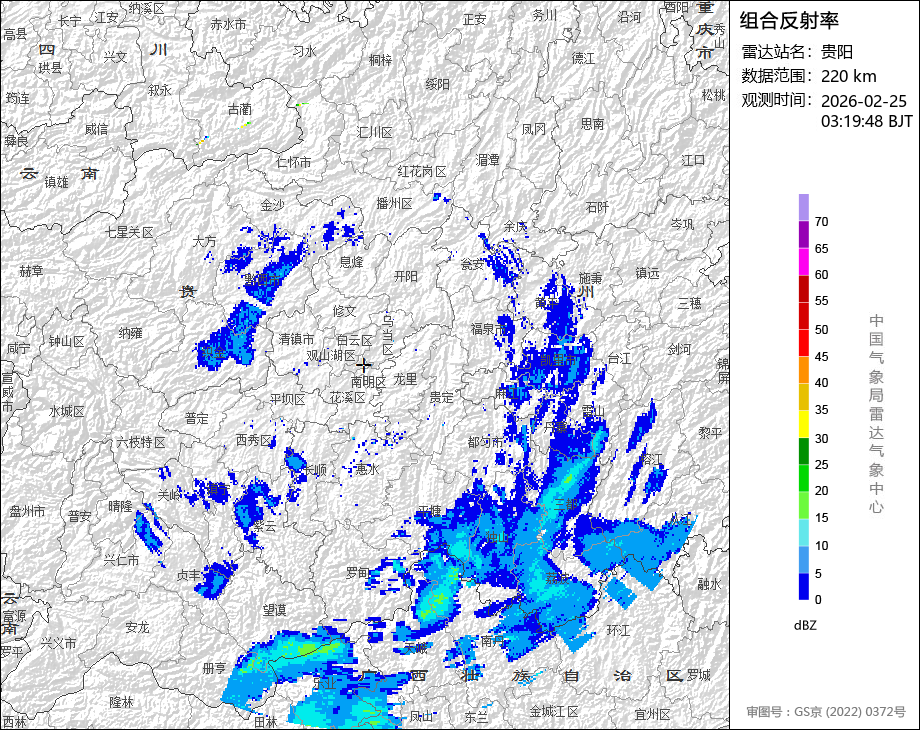
Task: Click the 古蔺 map label
Action: pos(239,109)
